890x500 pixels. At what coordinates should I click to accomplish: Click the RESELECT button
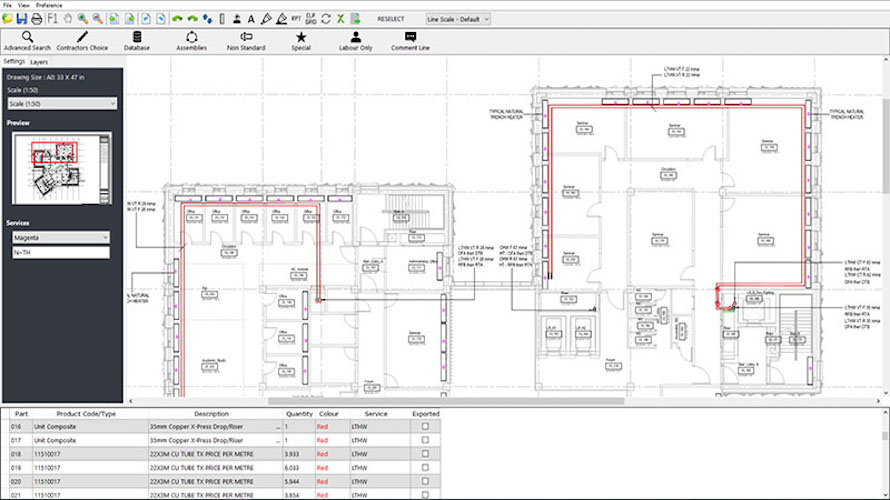coord(391,19)
